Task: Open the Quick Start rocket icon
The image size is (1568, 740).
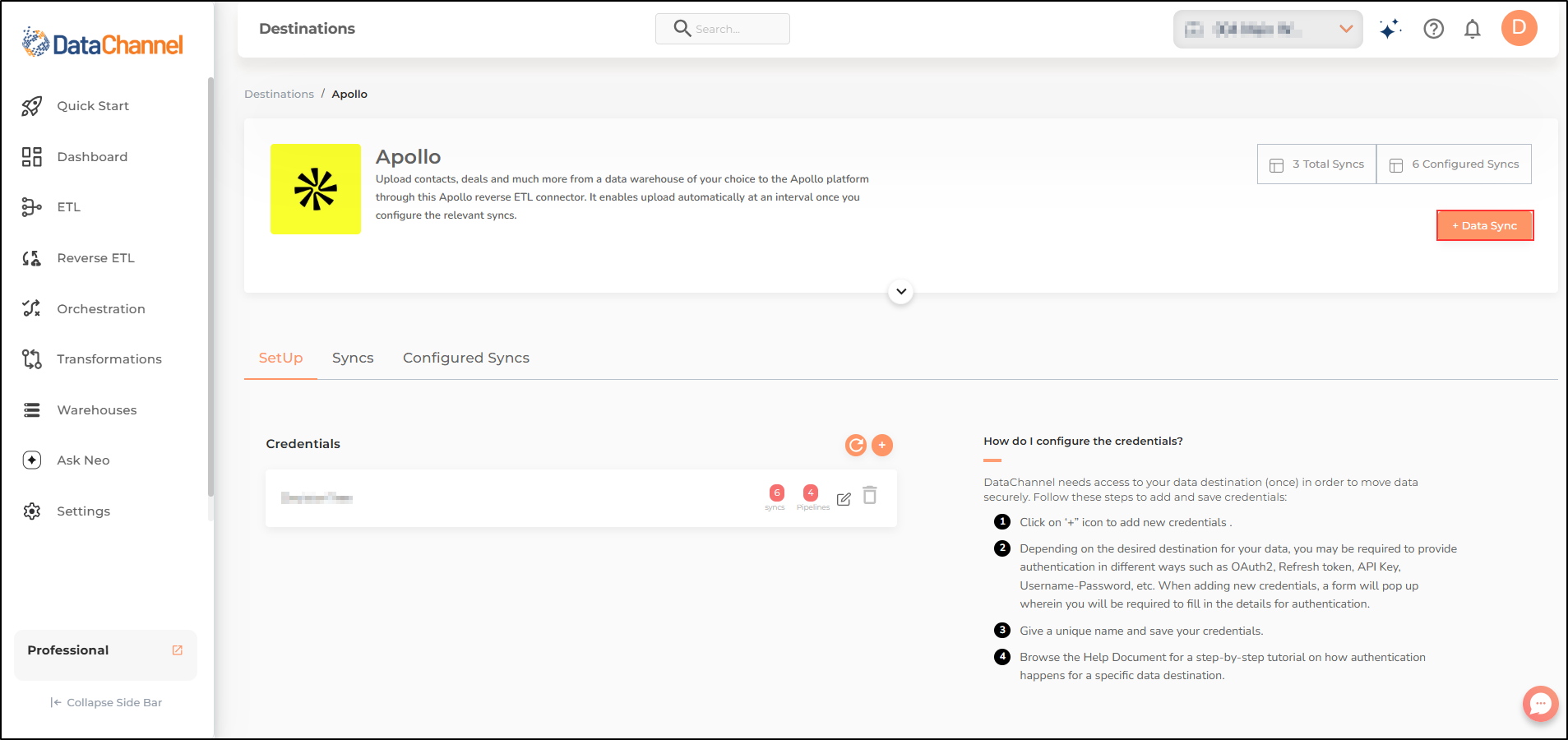Action: pyautogui.click(x=32, y=106)
